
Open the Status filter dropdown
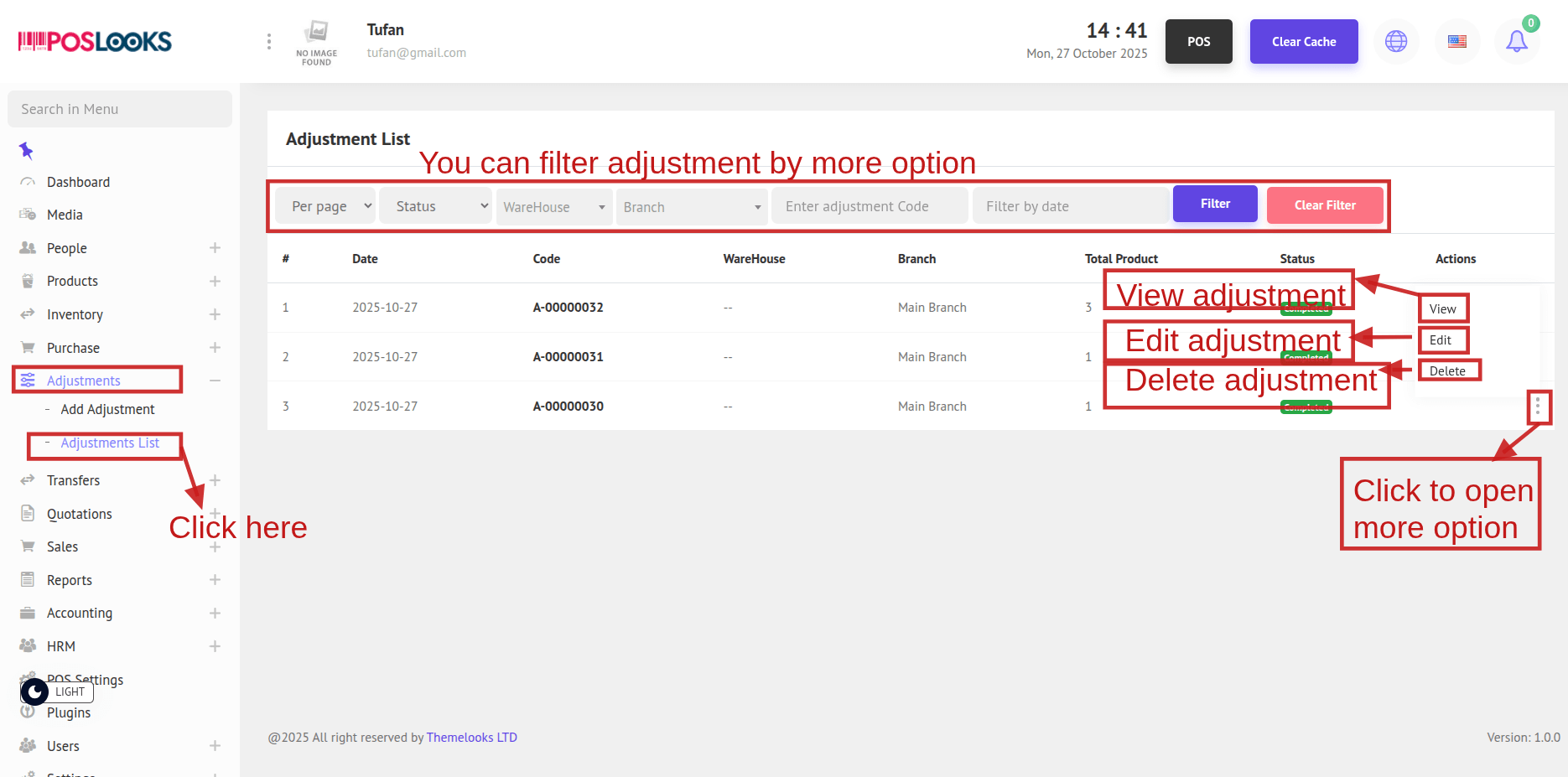coord(436,206)
